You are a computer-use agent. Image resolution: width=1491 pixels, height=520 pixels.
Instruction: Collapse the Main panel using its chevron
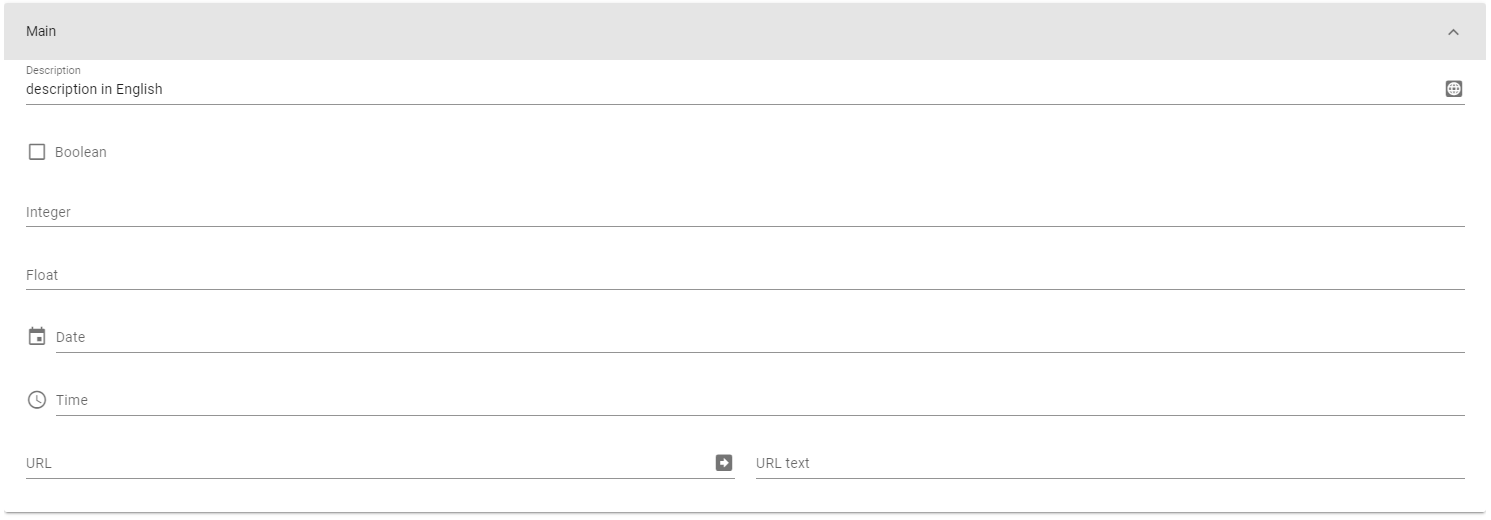click(x=1453, y=32)
